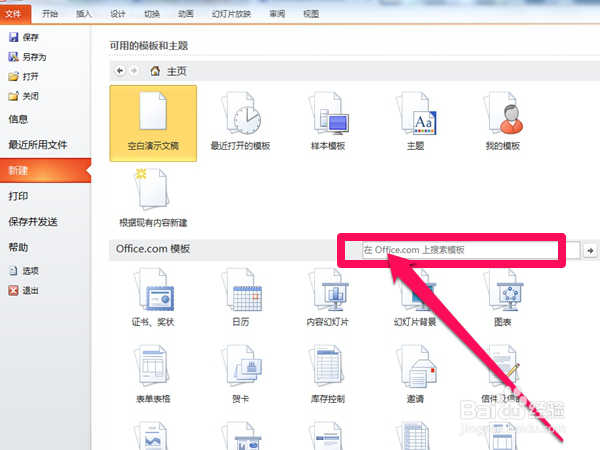Open the 视图 ribbon tab
Viewport: 600px width, 450px height.
click(311, 14)
